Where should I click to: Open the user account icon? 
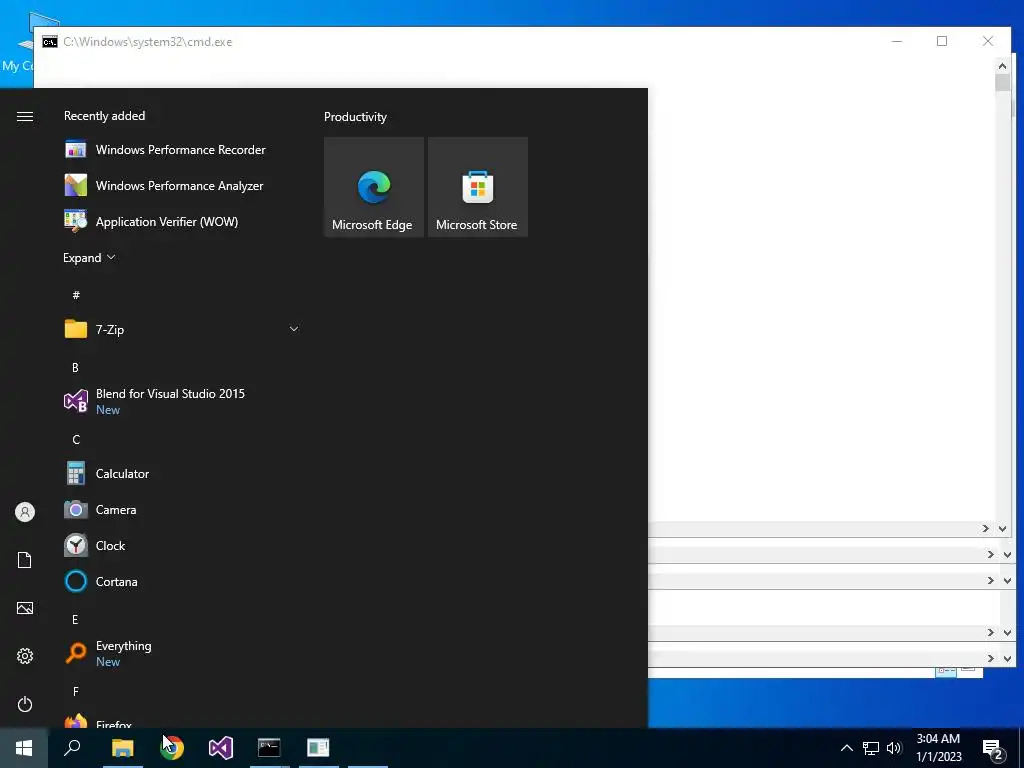pyautogui.click(x=25, y=512)
